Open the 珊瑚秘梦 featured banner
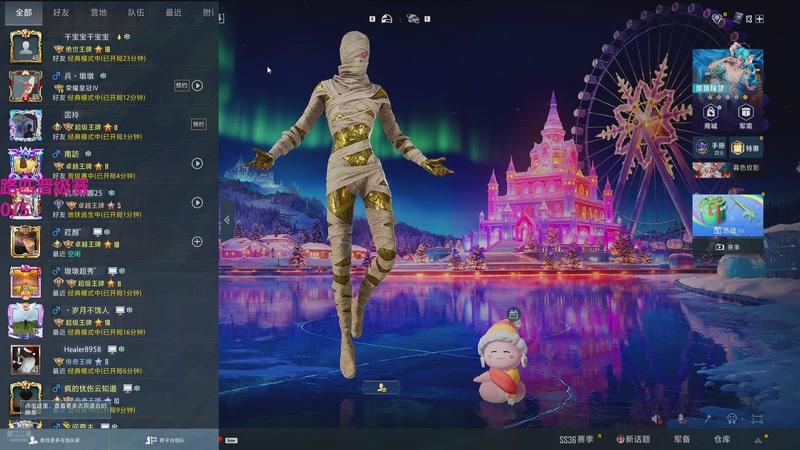This screenshot has height=450, width=800. tap(728, 71)
